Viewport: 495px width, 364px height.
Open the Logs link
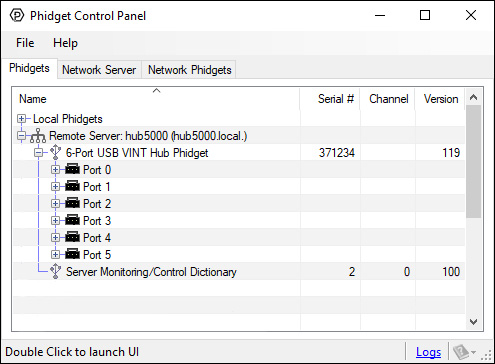(428, 352)
